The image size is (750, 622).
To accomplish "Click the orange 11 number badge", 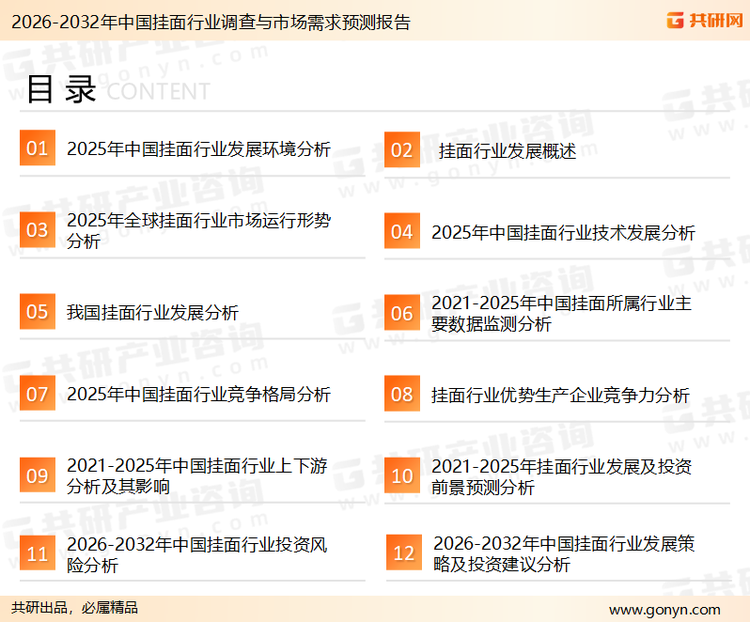I will pyautogui.click(x=37, y=553).
